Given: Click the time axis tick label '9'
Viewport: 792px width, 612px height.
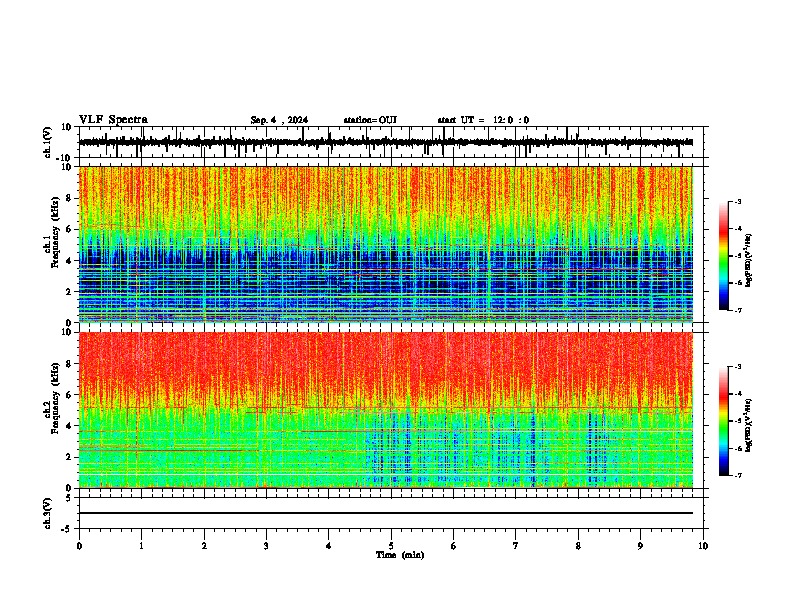Looking at the screenshot, I should [x=640, y=546].
